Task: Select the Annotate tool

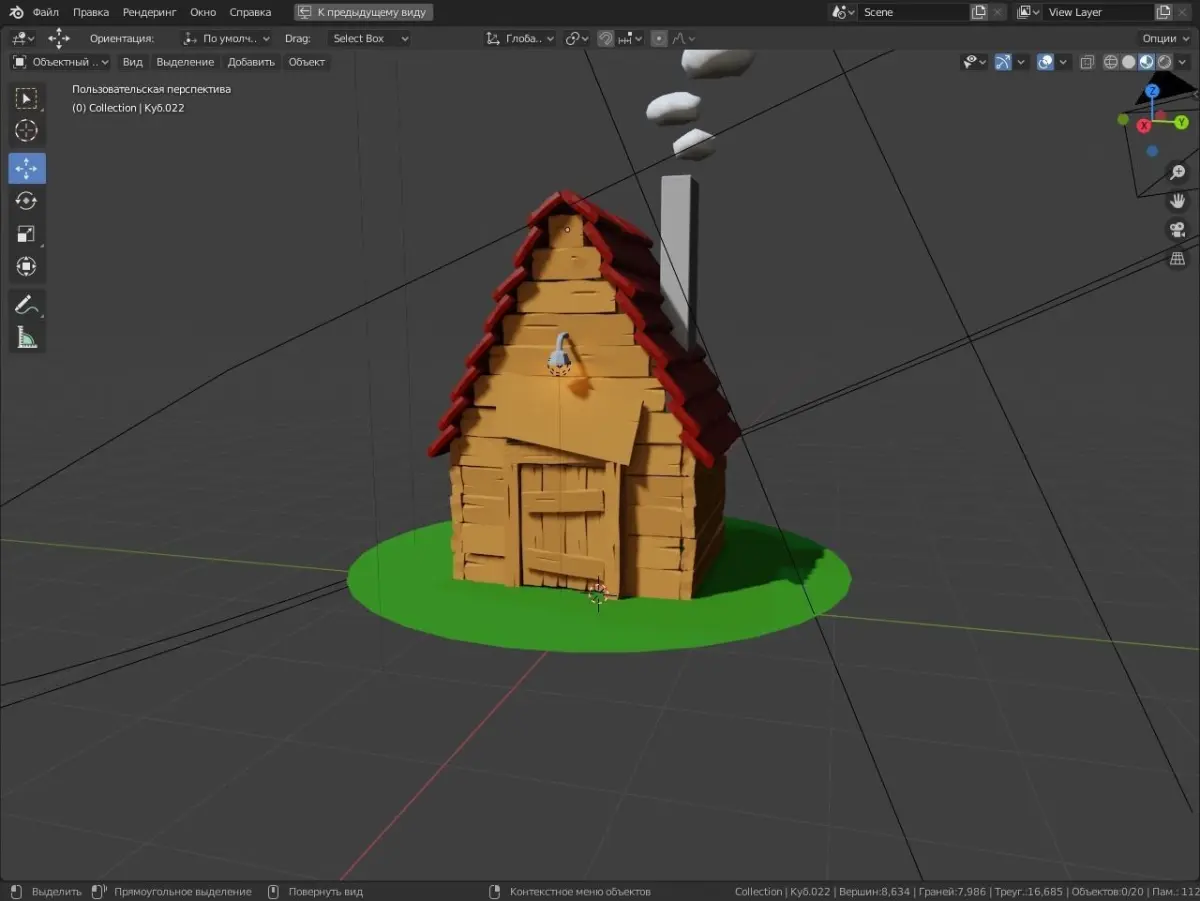Action: (27, 305)
